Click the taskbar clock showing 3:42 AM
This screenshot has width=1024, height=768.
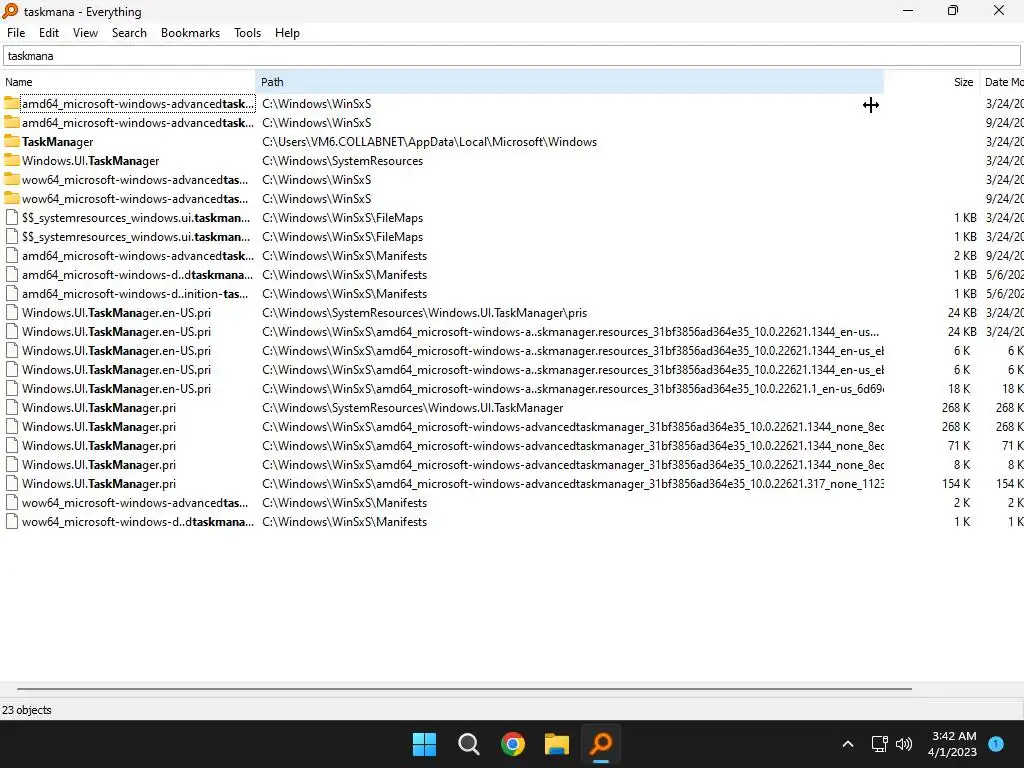pyautogui.click(x=953, y=744)
